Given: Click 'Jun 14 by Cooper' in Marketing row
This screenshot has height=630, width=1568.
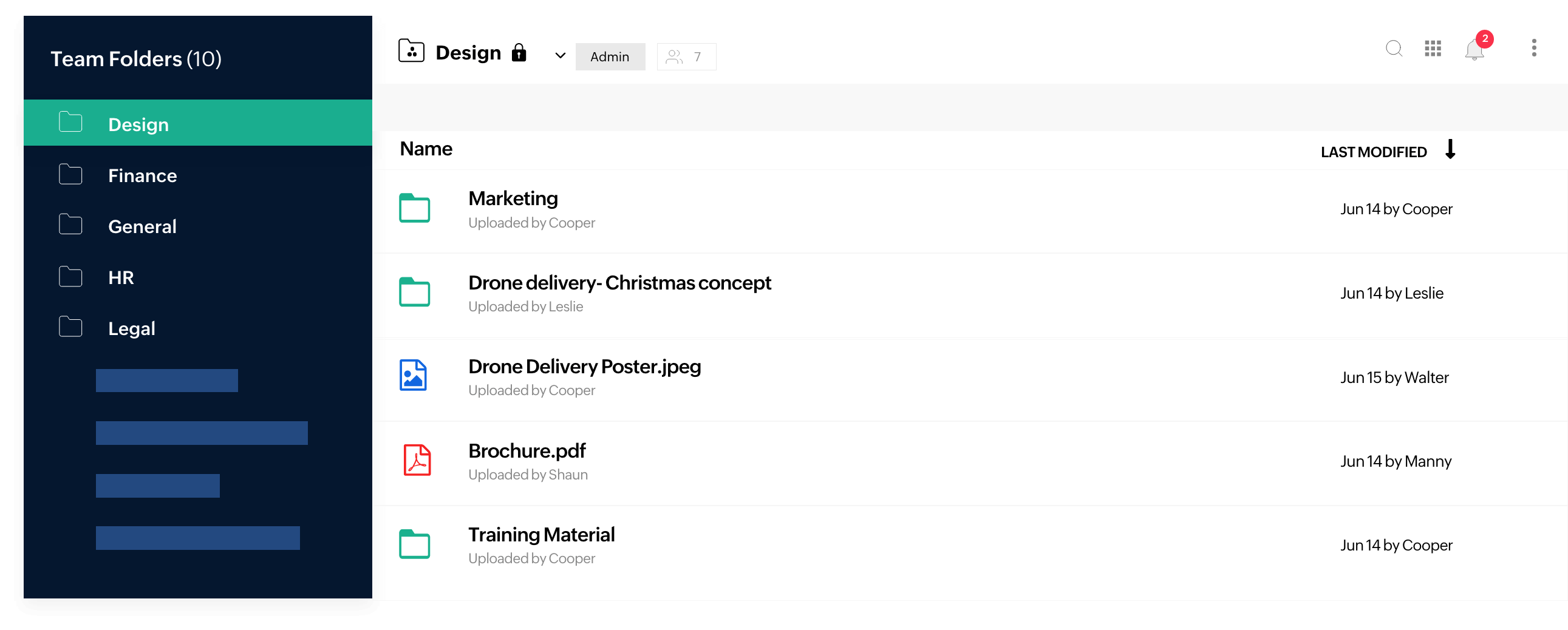Looking at the screenshot, I should (1396, 209).
